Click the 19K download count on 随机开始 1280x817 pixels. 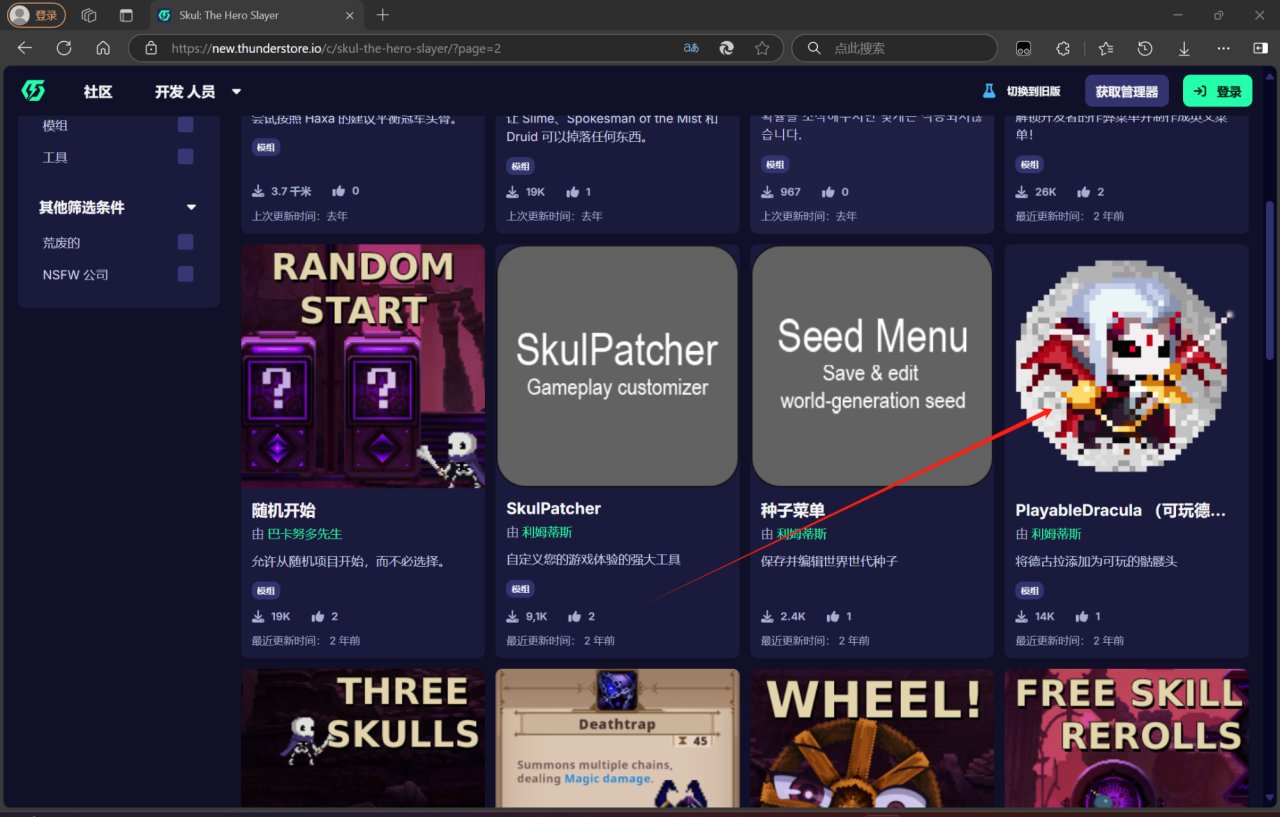(x=281, y=617)
